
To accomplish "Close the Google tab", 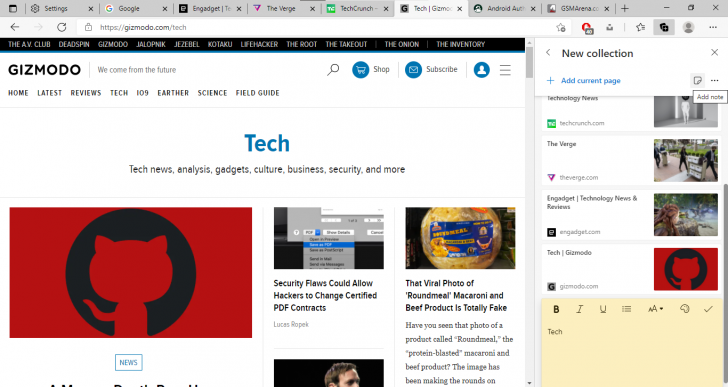I will pyautogui.click(x=165, y=8).
